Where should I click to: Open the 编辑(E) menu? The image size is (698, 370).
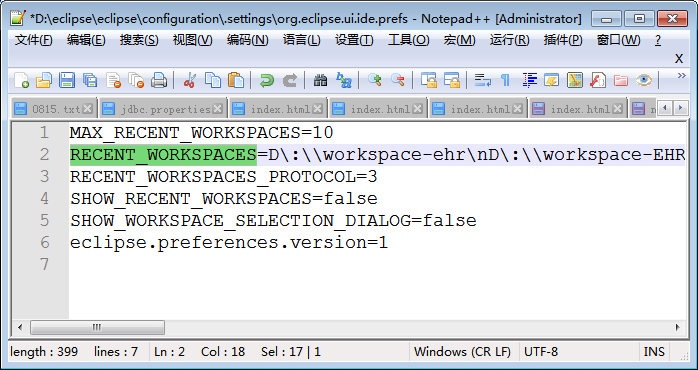click(x=86, y=41)
